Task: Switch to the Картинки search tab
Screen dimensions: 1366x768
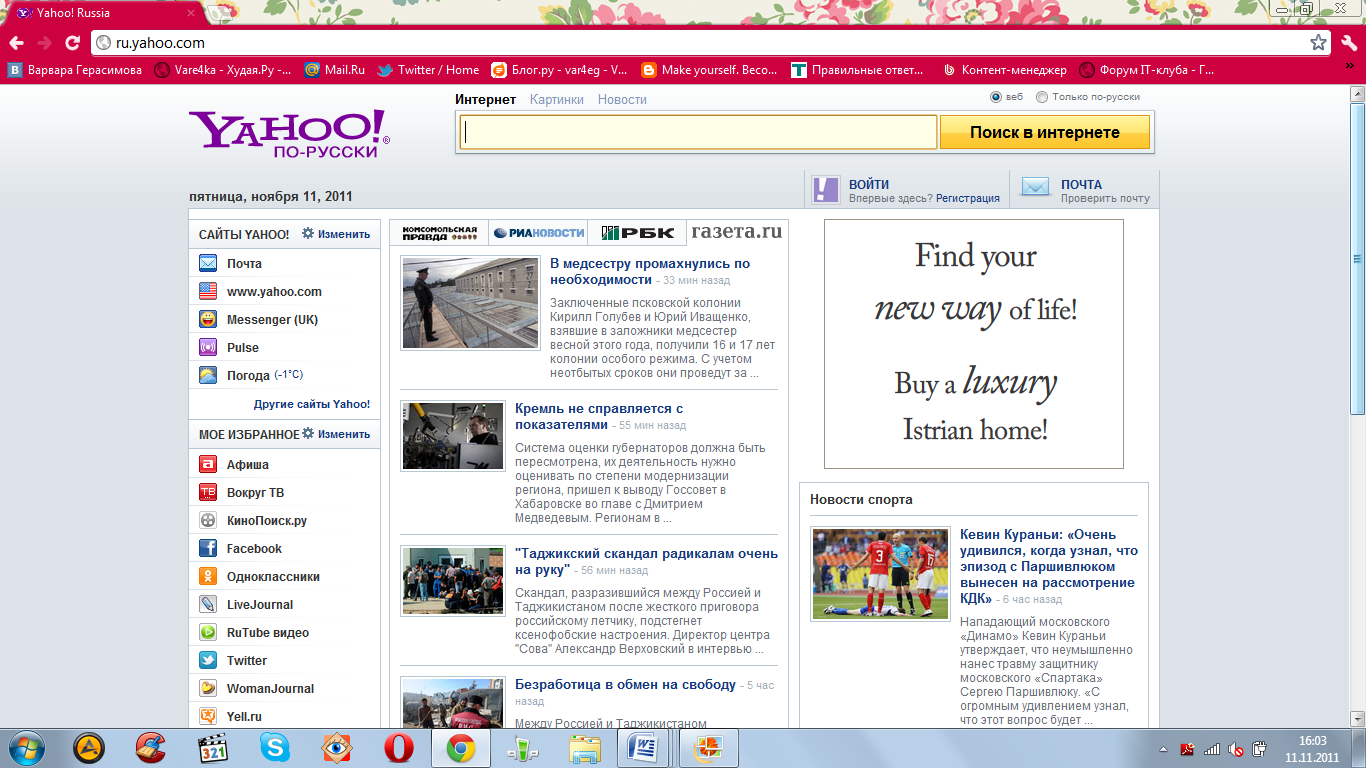Action: (557, 100)
